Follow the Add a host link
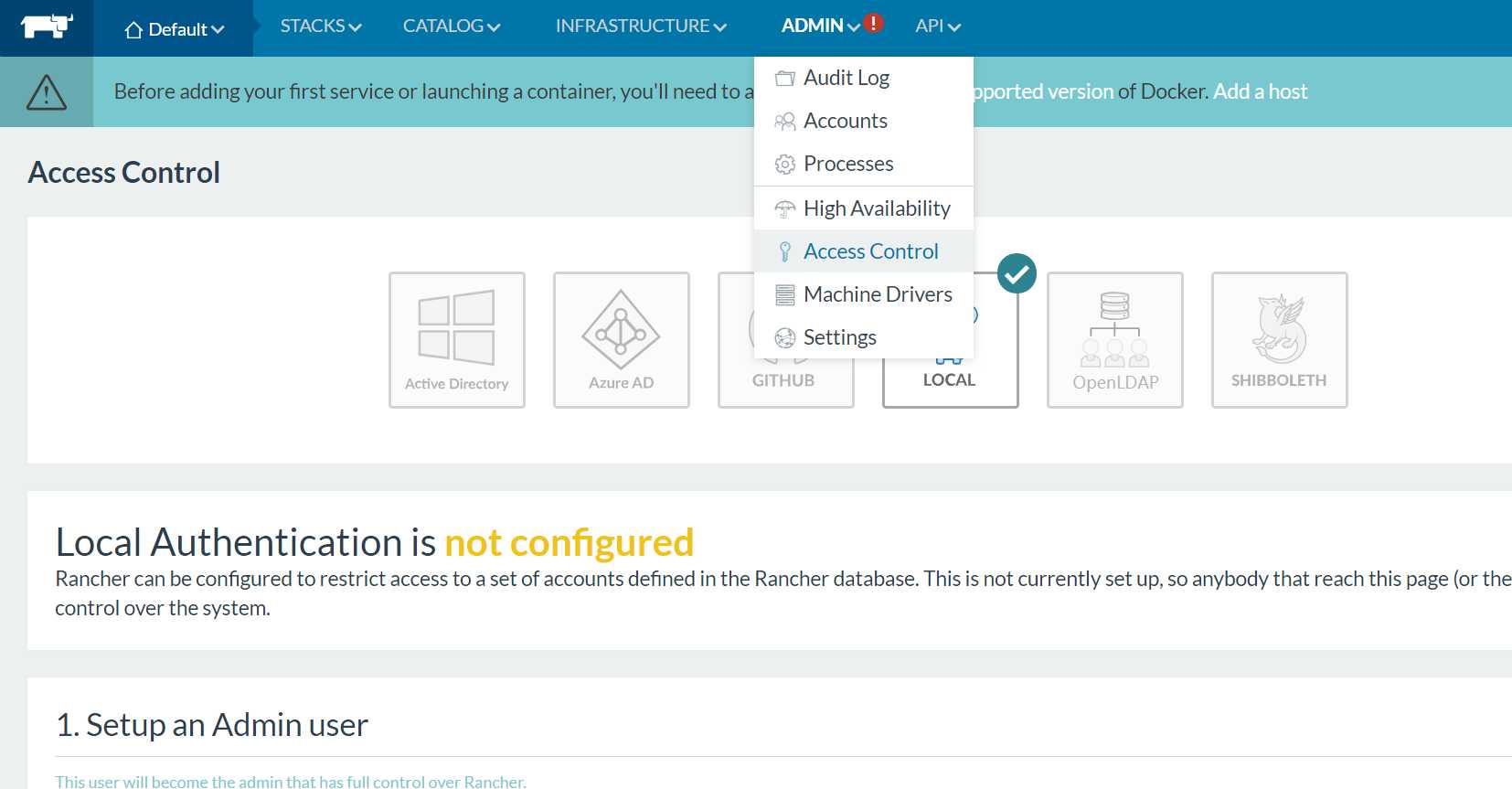This screenshot has width=1512, height=789. click(1260, 91)
